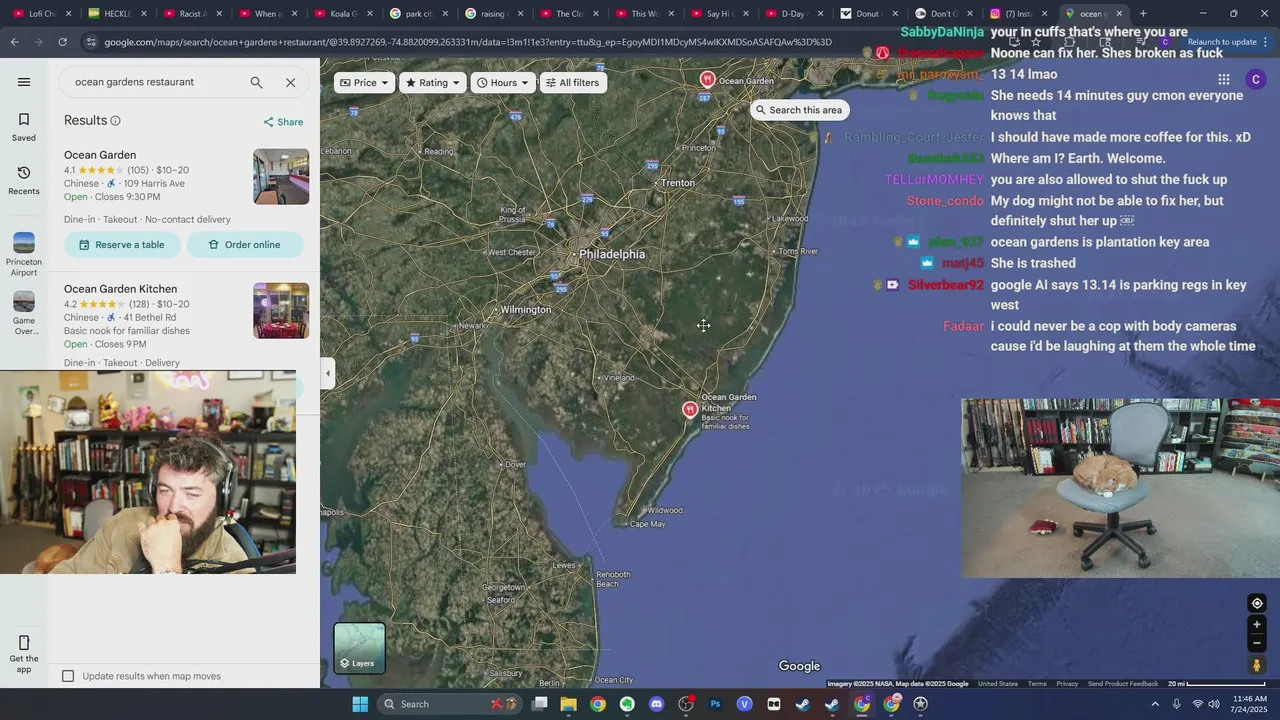Open File Explorer from taskbar
This screenshot has width=1280, height=720.
click(568, 704)
